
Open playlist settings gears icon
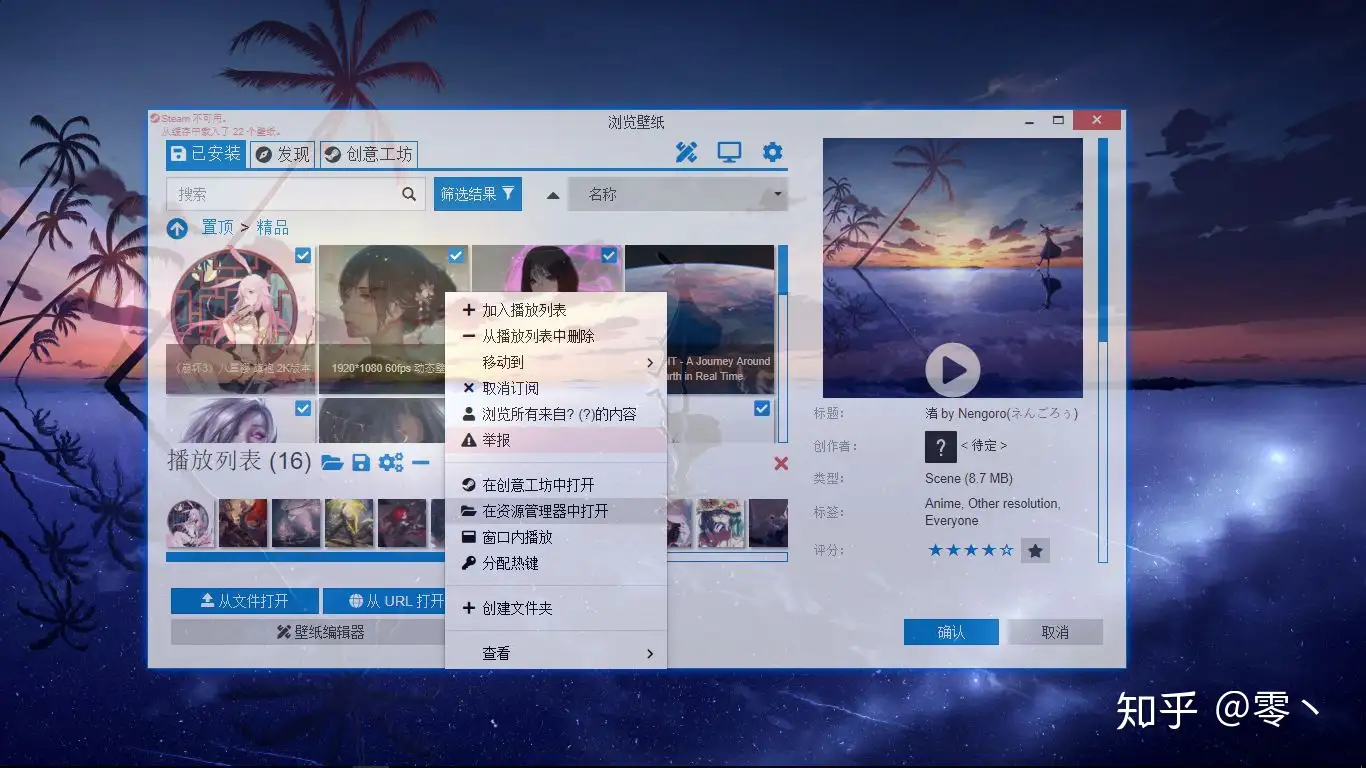391,462
